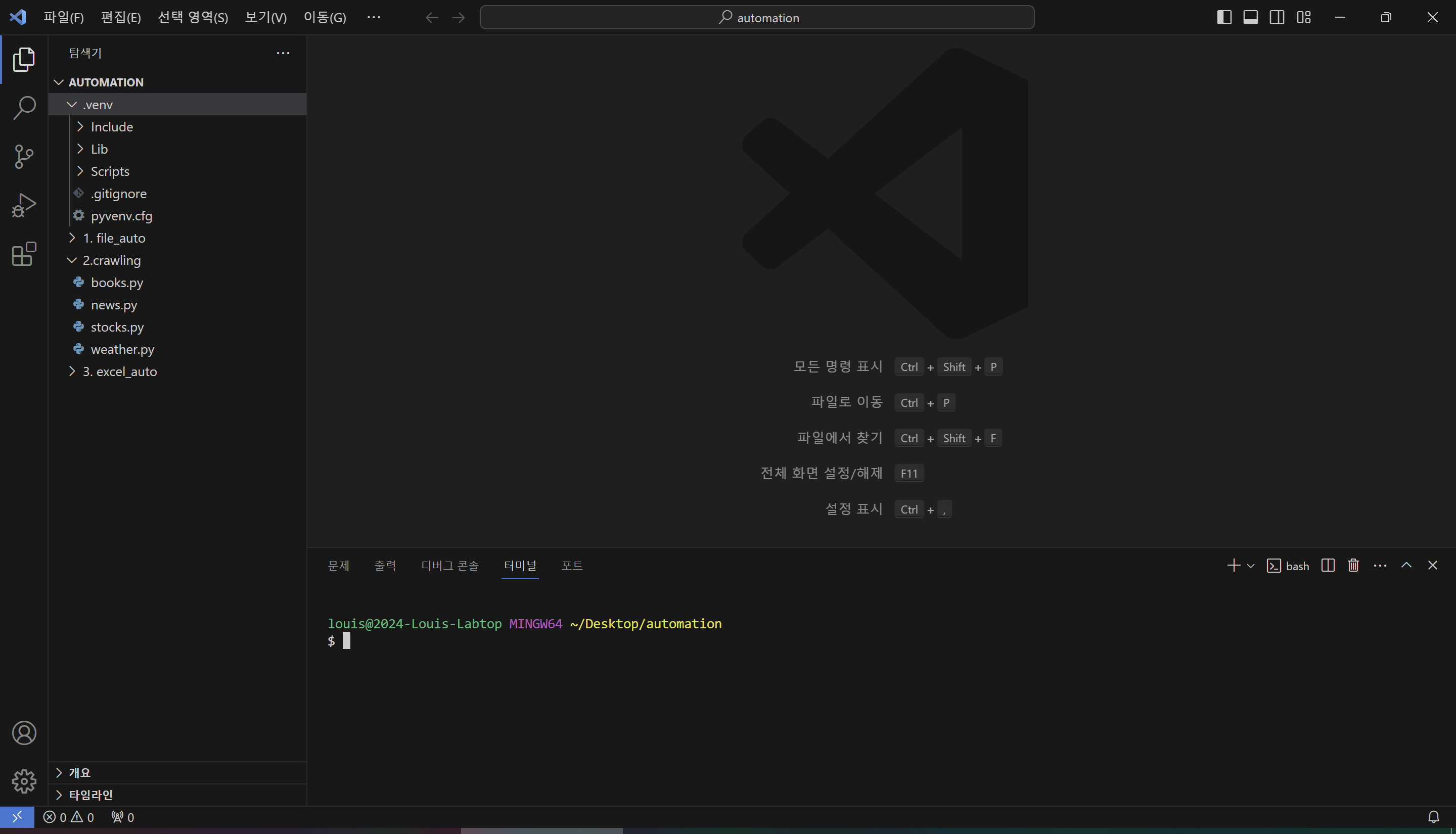Toggle bottom panel visibility
This screenshot has width=1456, height=834.
(x=1250, y=17)
